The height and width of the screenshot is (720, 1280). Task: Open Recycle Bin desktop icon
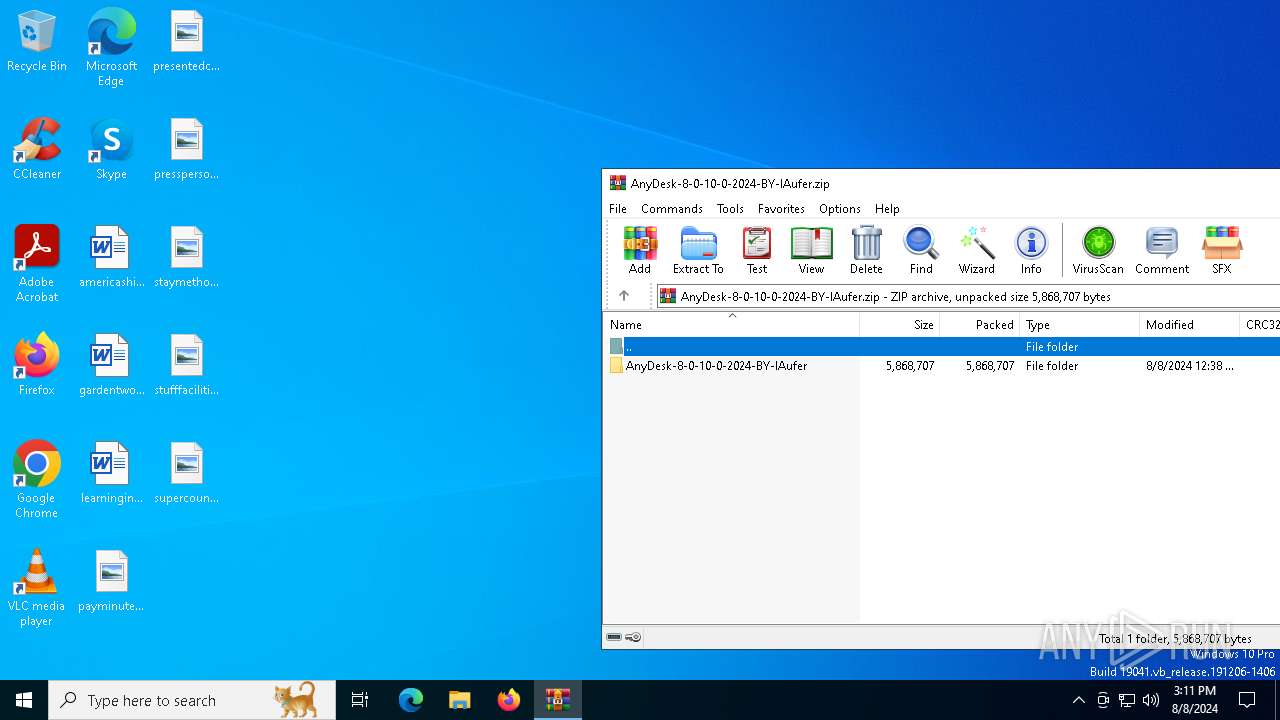coord(37,41)
